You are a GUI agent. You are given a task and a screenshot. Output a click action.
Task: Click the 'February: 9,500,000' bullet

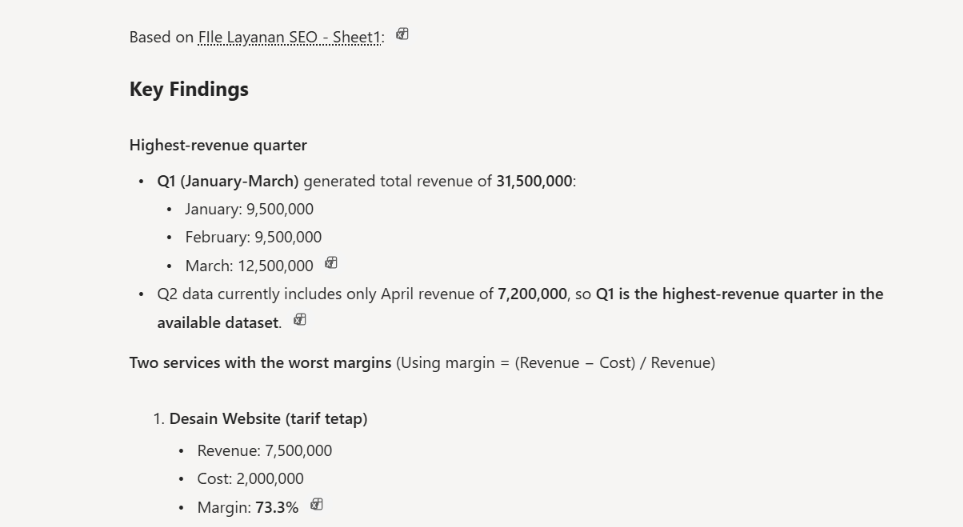253,237
